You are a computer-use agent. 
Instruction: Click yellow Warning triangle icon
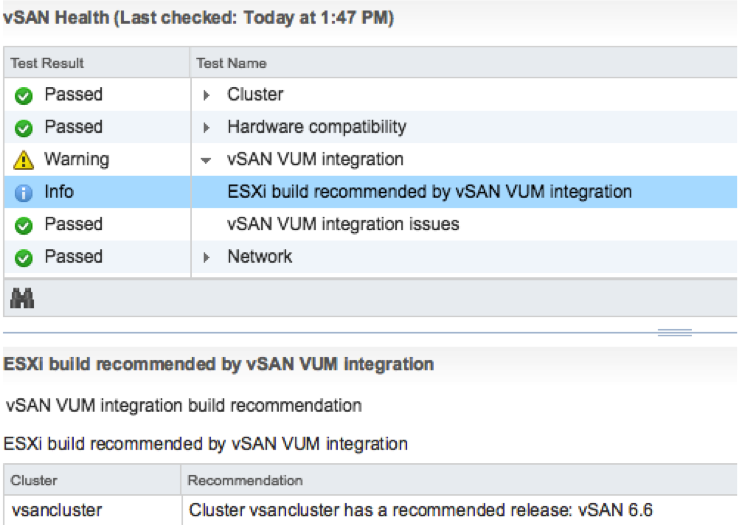click(x=24, y=160)
